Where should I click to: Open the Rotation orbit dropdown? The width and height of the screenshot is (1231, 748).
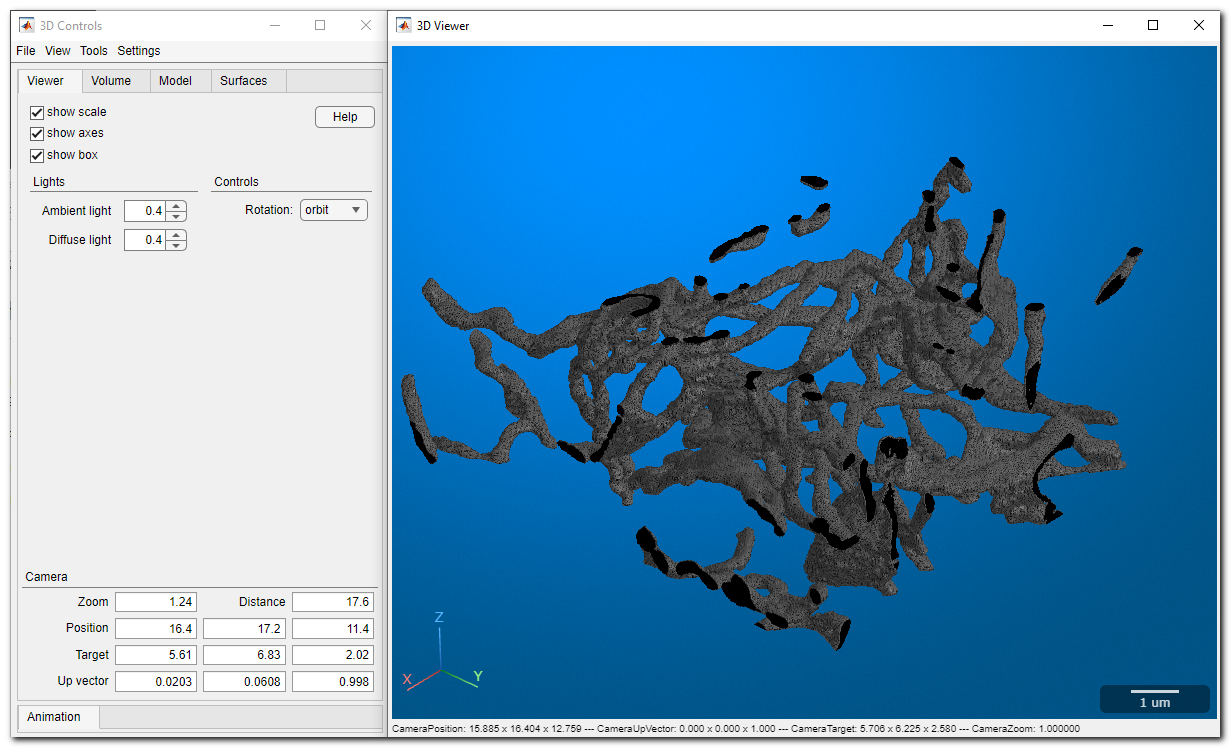tap(334, 210)
